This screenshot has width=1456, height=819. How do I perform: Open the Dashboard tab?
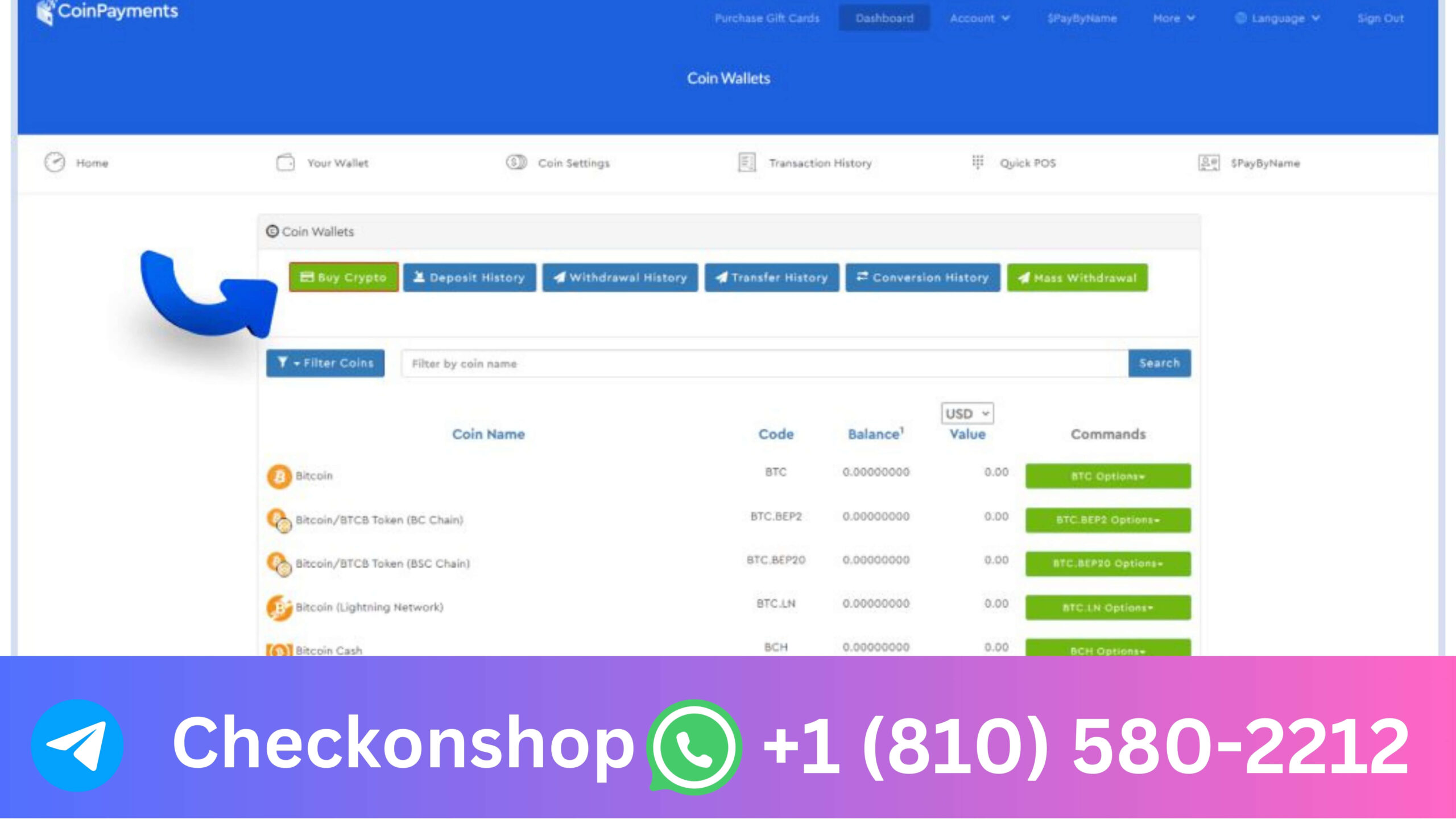tap(883, 18)
